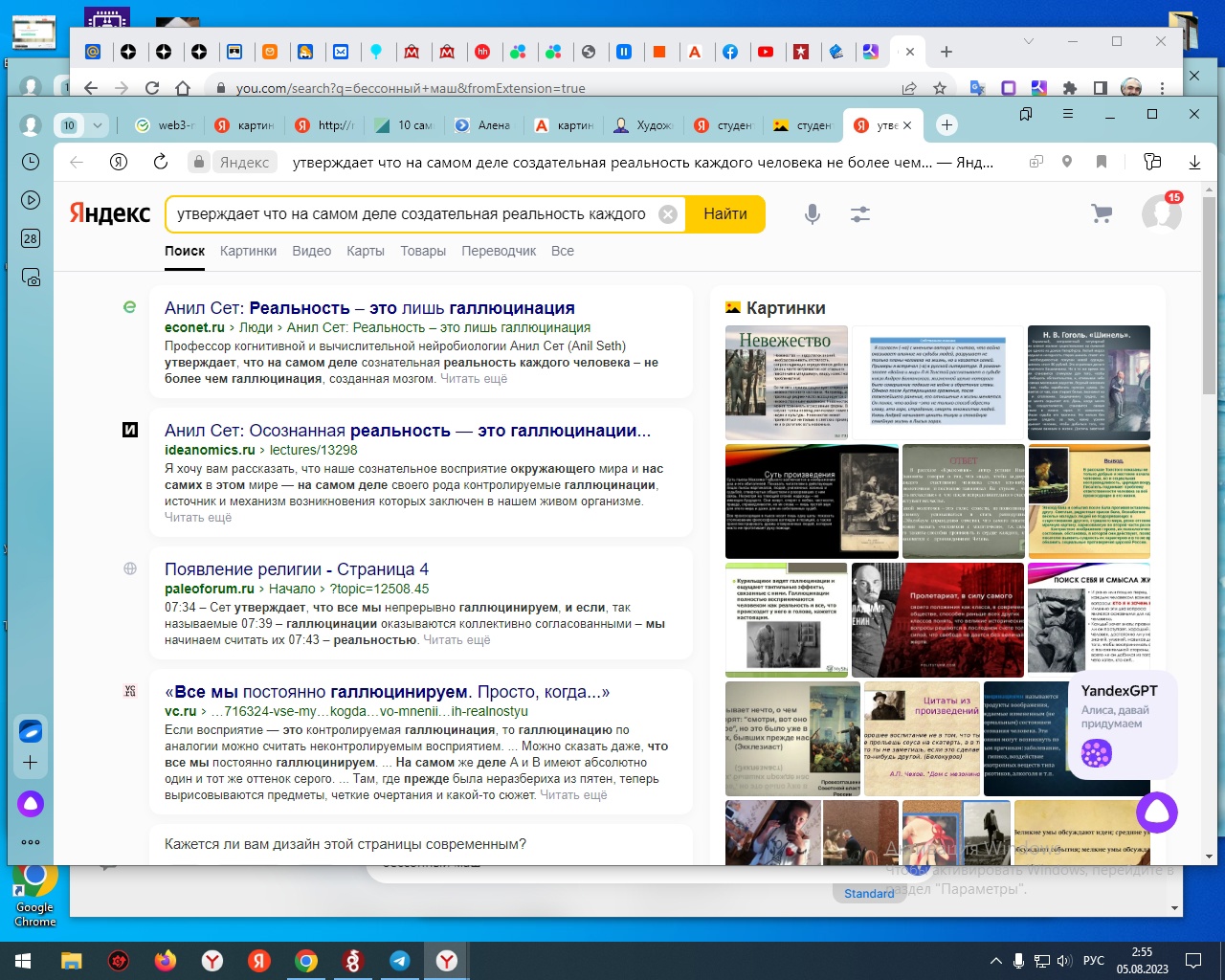Image resolution: width=1225 pixels, height=980 pixels.
Task: Click the Yandex logo
Action: [x=110, y=213]
